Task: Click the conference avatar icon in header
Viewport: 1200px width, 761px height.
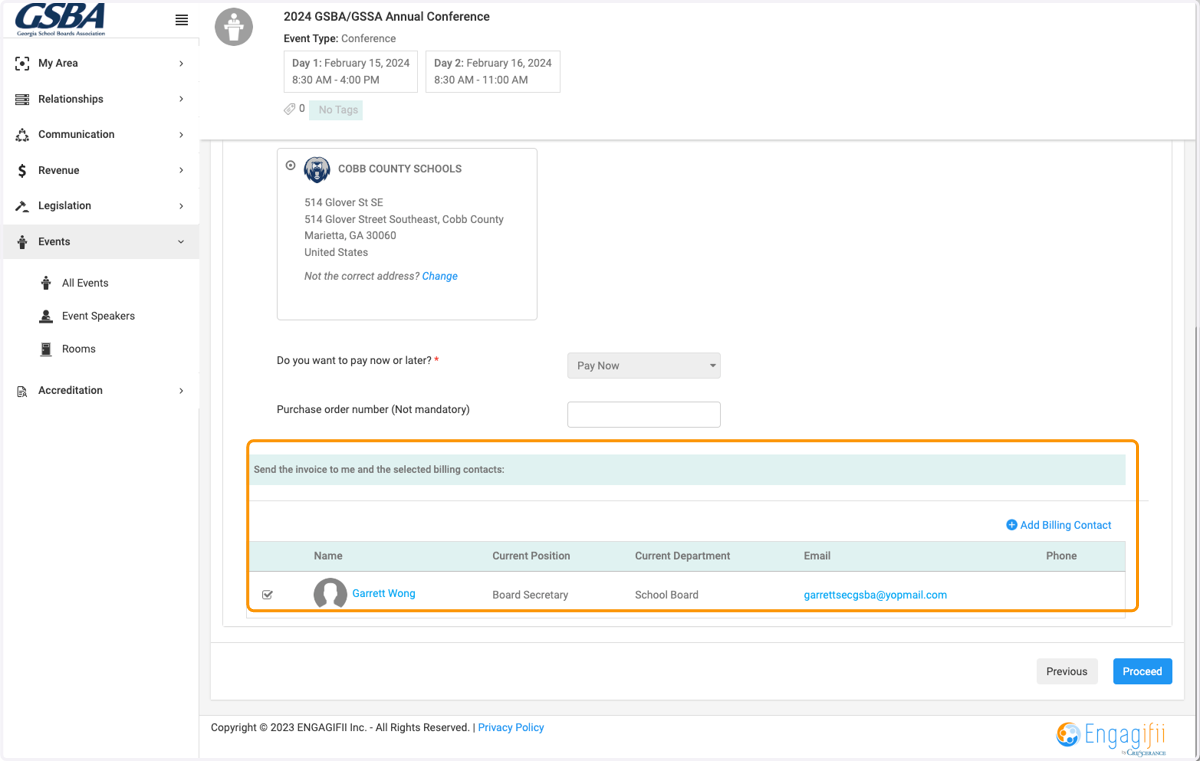Action: click(x=234, y=27)
